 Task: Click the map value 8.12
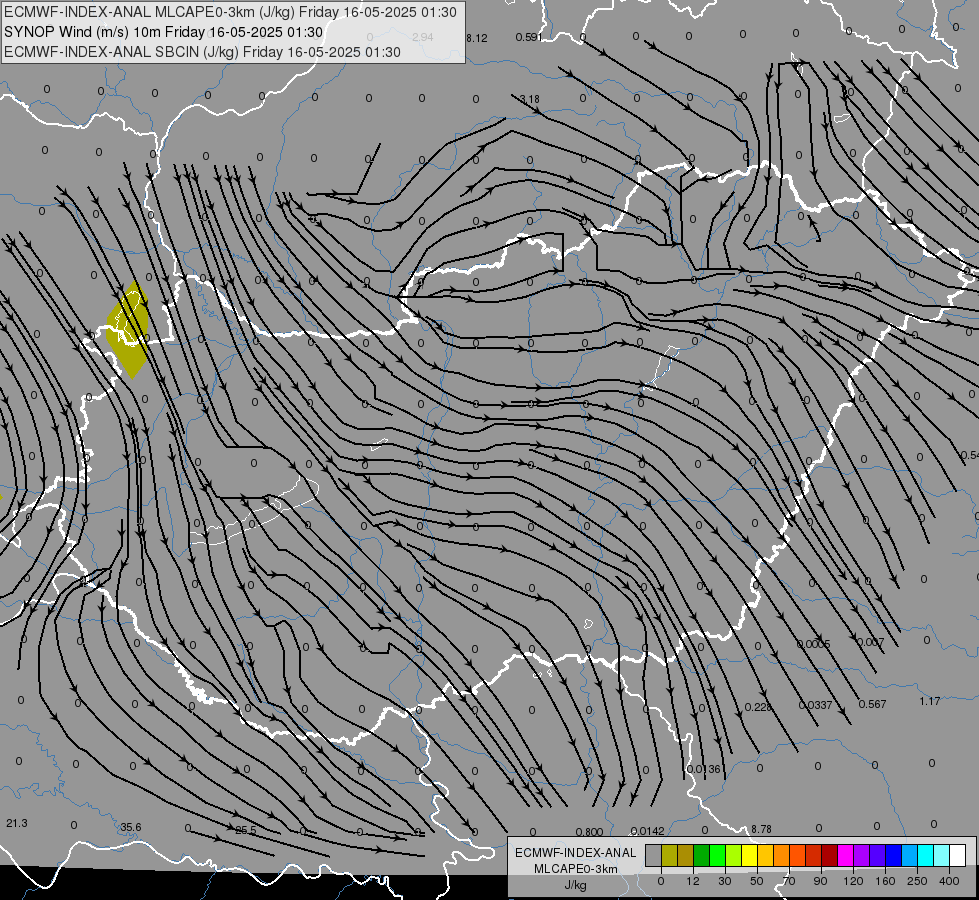point(476,38)
